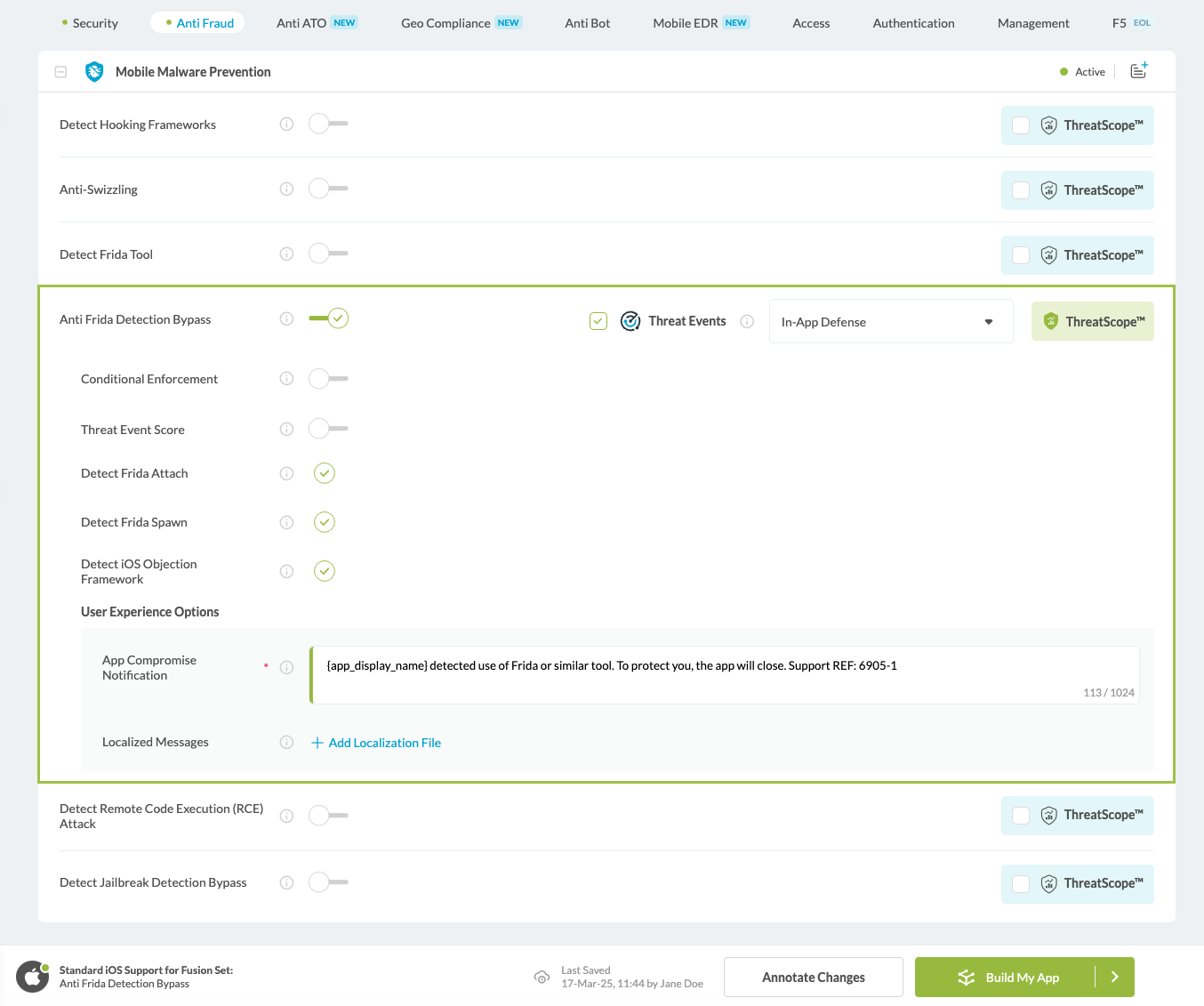
Task: Click the Threat Events radar icon
Action: point(630,321)
